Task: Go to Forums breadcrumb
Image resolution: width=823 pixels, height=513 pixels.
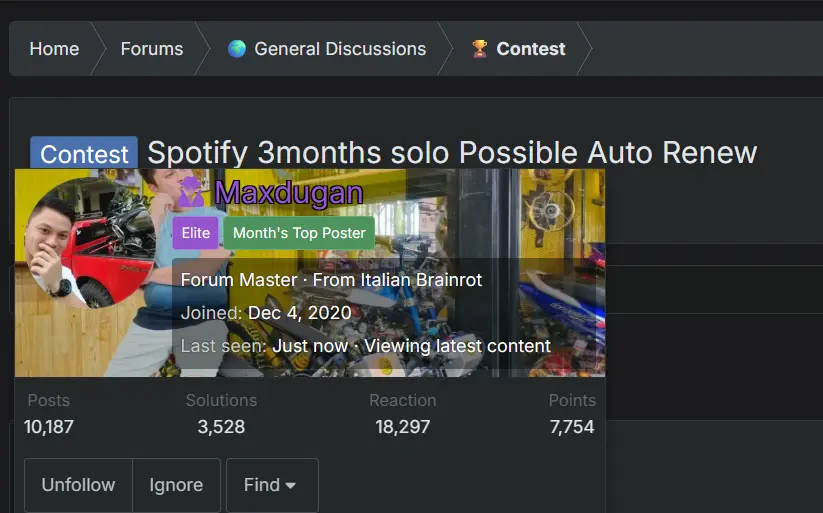Action: coord(152,49)
